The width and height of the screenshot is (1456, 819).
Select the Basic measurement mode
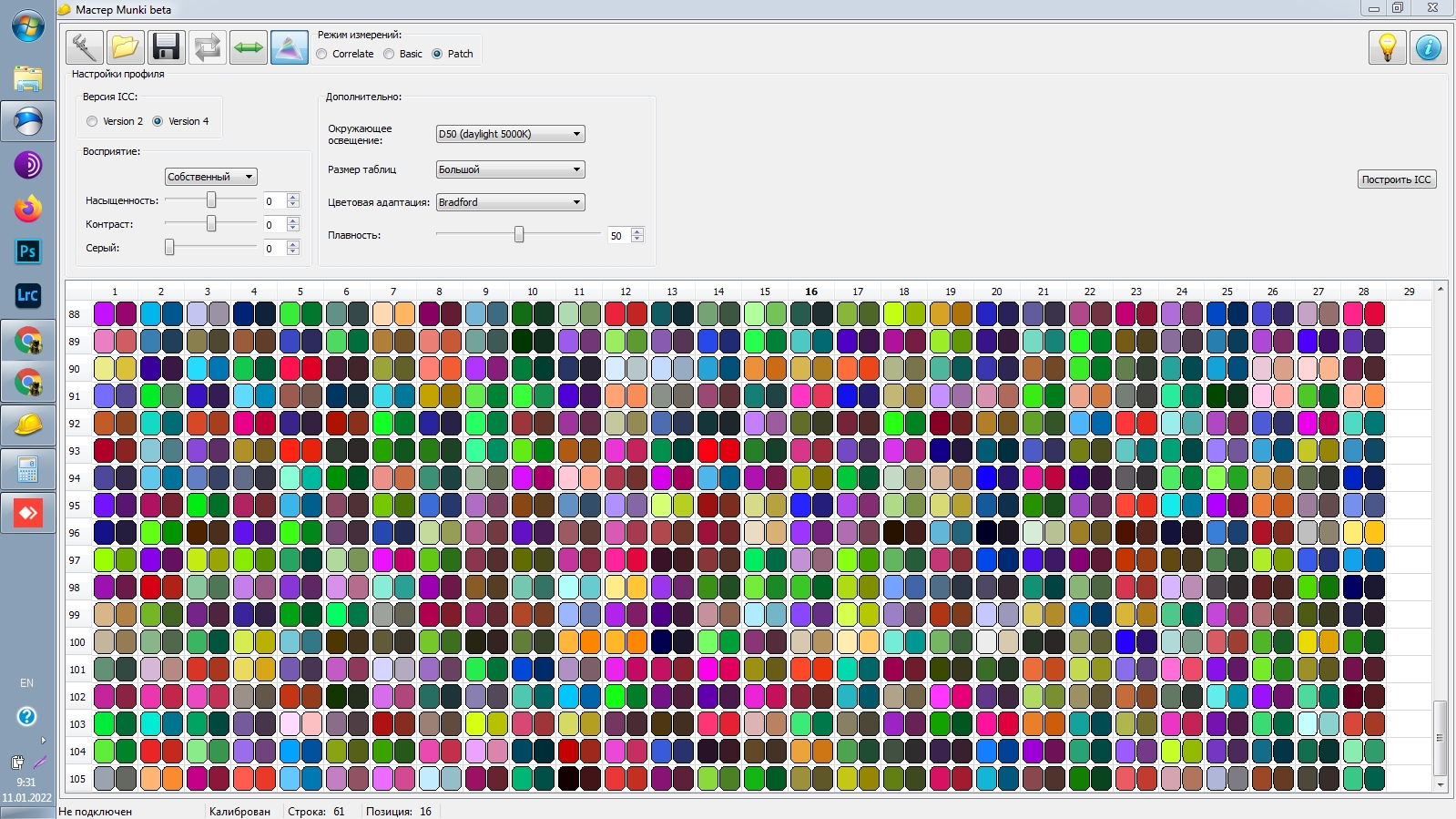point(402,54)
